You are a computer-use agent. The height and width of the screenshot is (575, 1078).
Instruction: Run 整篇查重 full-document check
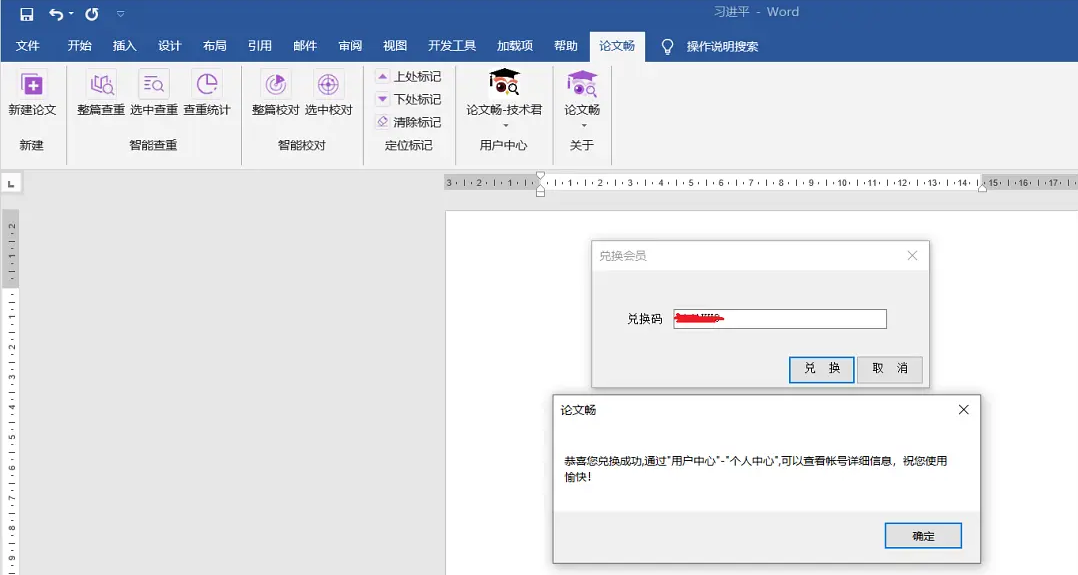pyautogui.click(x=101, y=94)
